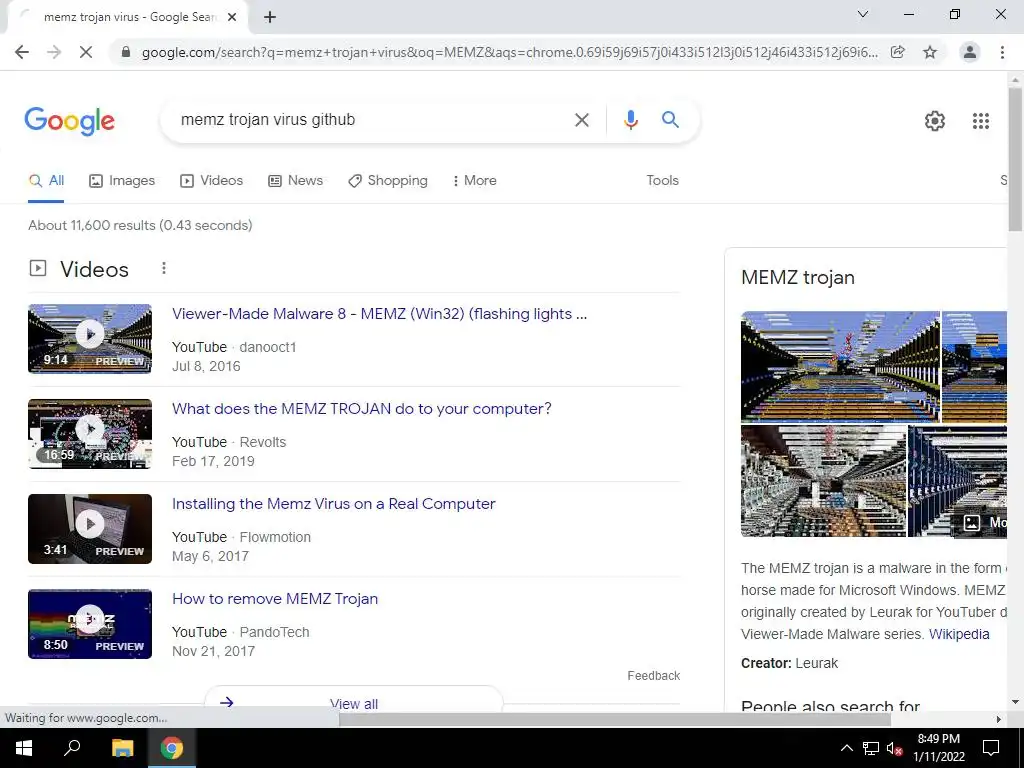
Task: Open Windows taskbar search
Action: 72,748
